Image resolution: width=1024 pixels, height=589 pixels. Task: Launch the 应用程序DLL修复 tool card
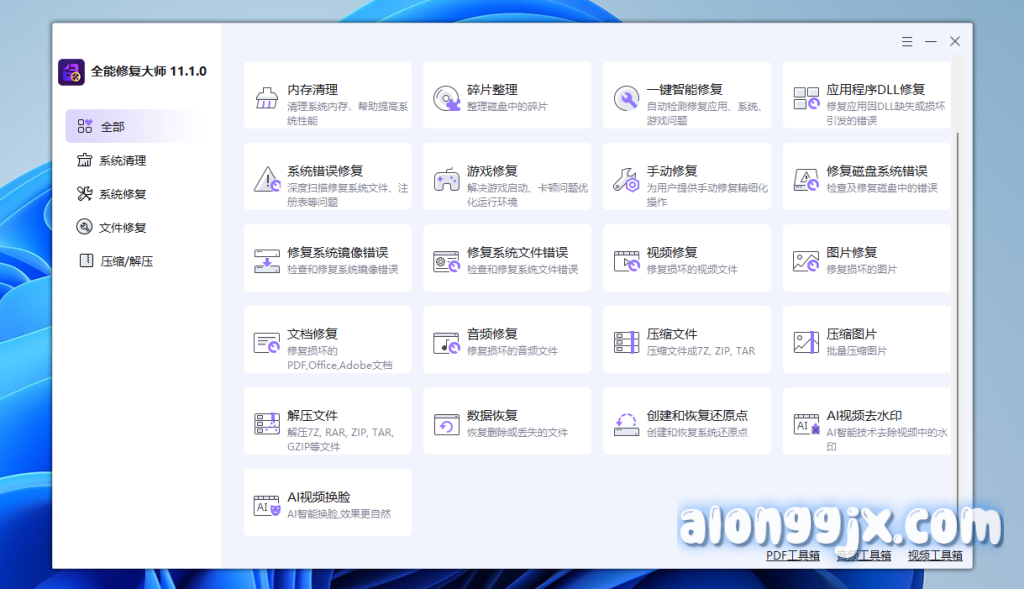pos(866,96)
